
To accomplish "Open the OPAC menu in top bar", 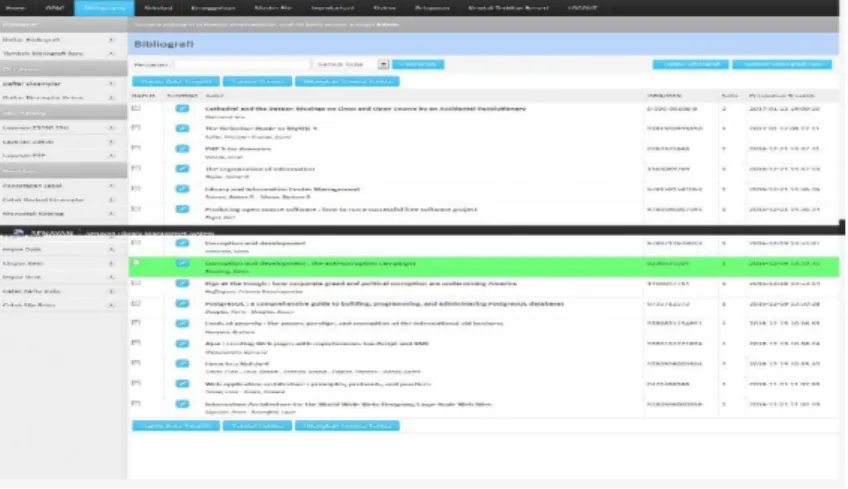I will coord(55,8).
